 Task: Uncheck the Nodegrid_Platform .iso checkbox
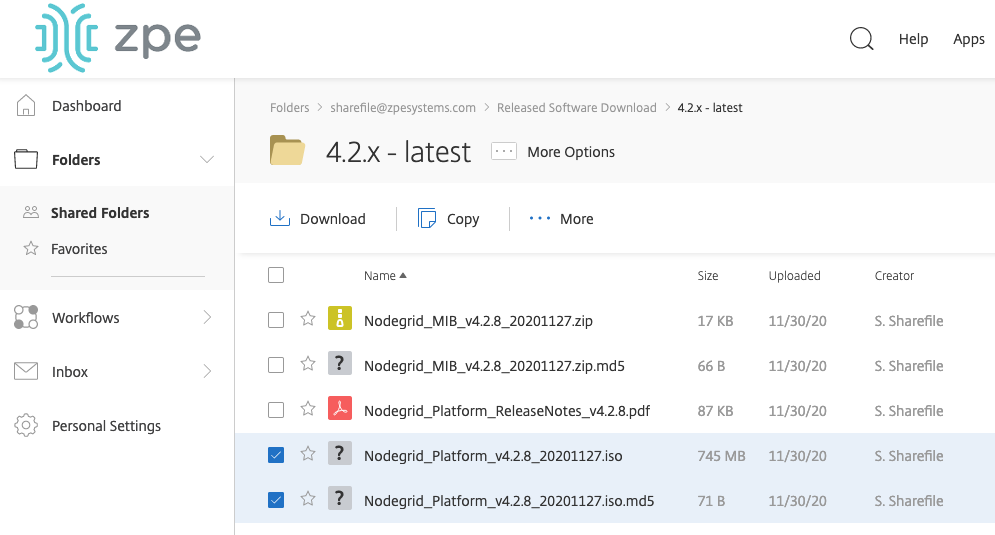coord(276,455)
